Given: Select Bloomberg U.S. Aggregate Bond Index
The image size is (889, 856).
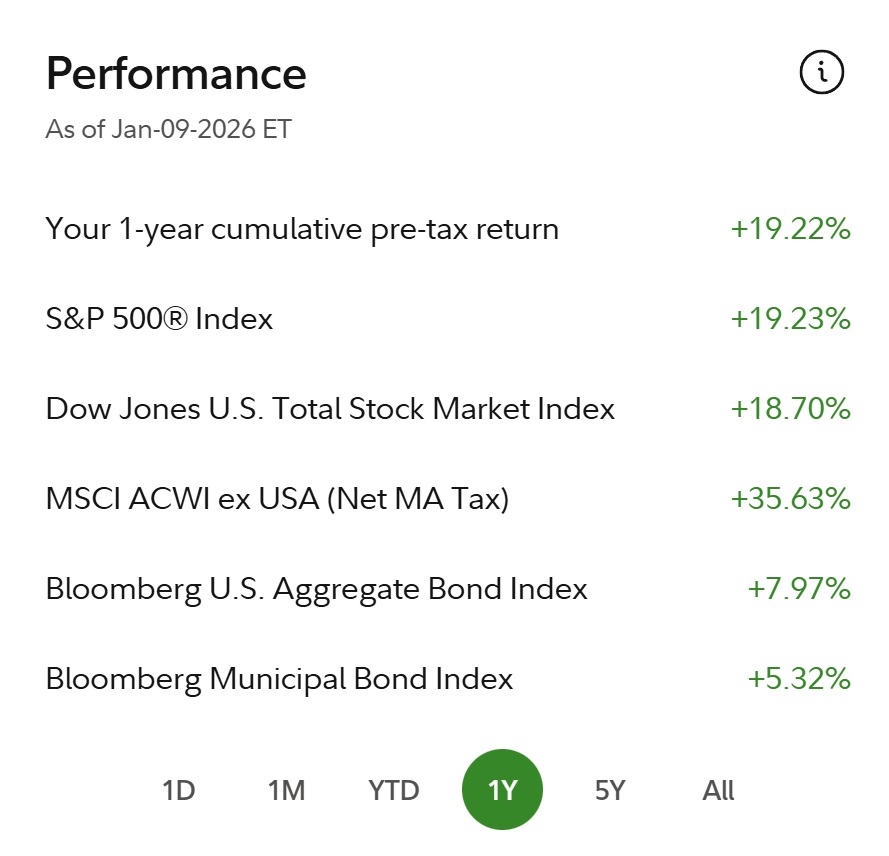Looking at the screenshot, I should coord(316,589).
